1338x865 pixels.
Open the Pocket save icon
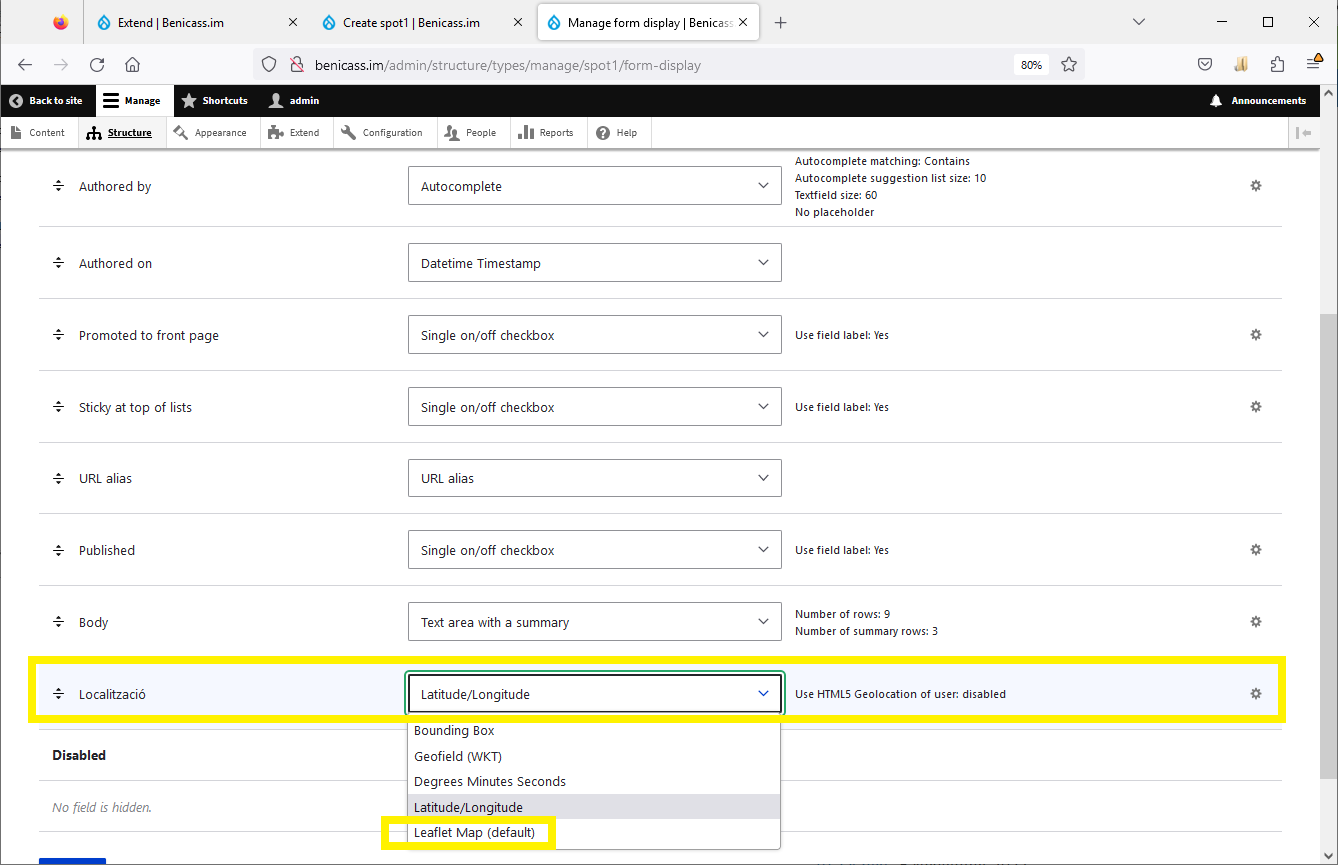tap(1205, 64)
